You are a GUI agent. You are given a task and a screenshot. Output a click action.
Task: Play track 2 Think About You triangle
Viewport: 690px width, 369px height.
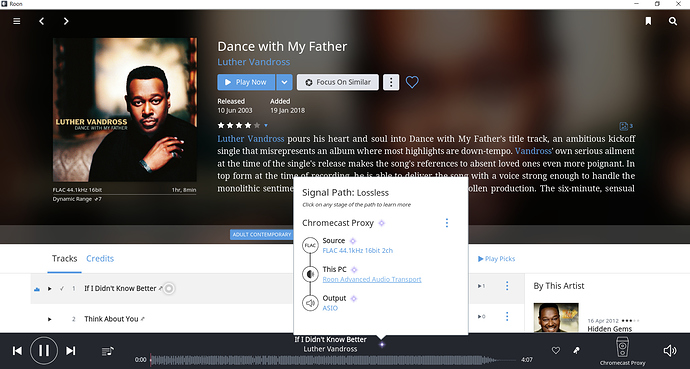(x=50, y=319)
